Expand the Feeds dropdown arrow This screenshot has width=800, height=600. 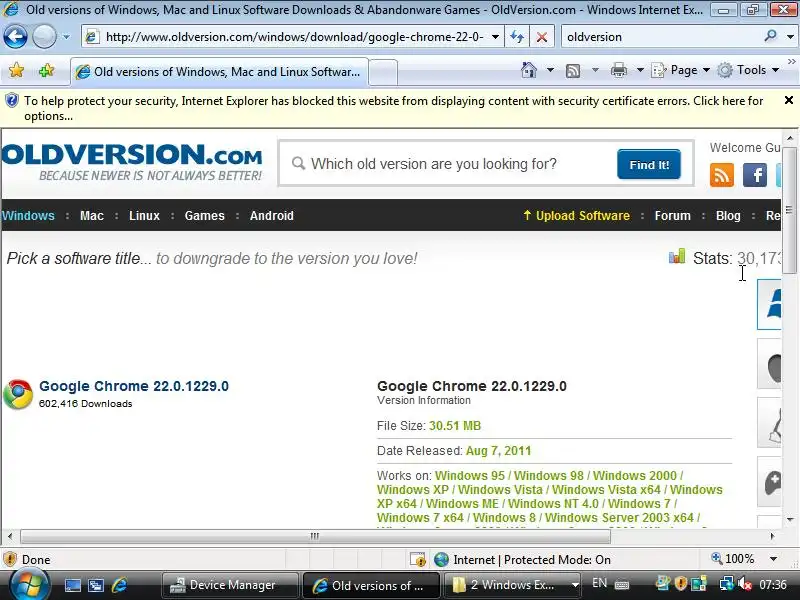tap(595, 70)
